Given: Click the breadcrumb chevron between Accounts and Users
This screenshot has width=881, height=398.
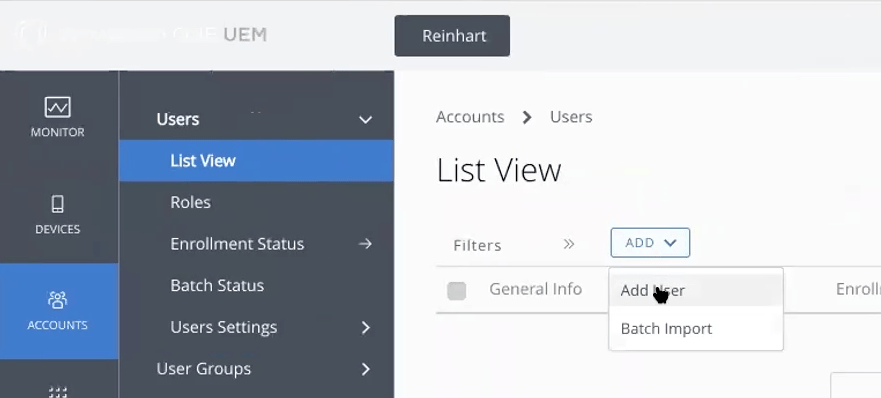Looking at the screenshot, I should (526, 117).
